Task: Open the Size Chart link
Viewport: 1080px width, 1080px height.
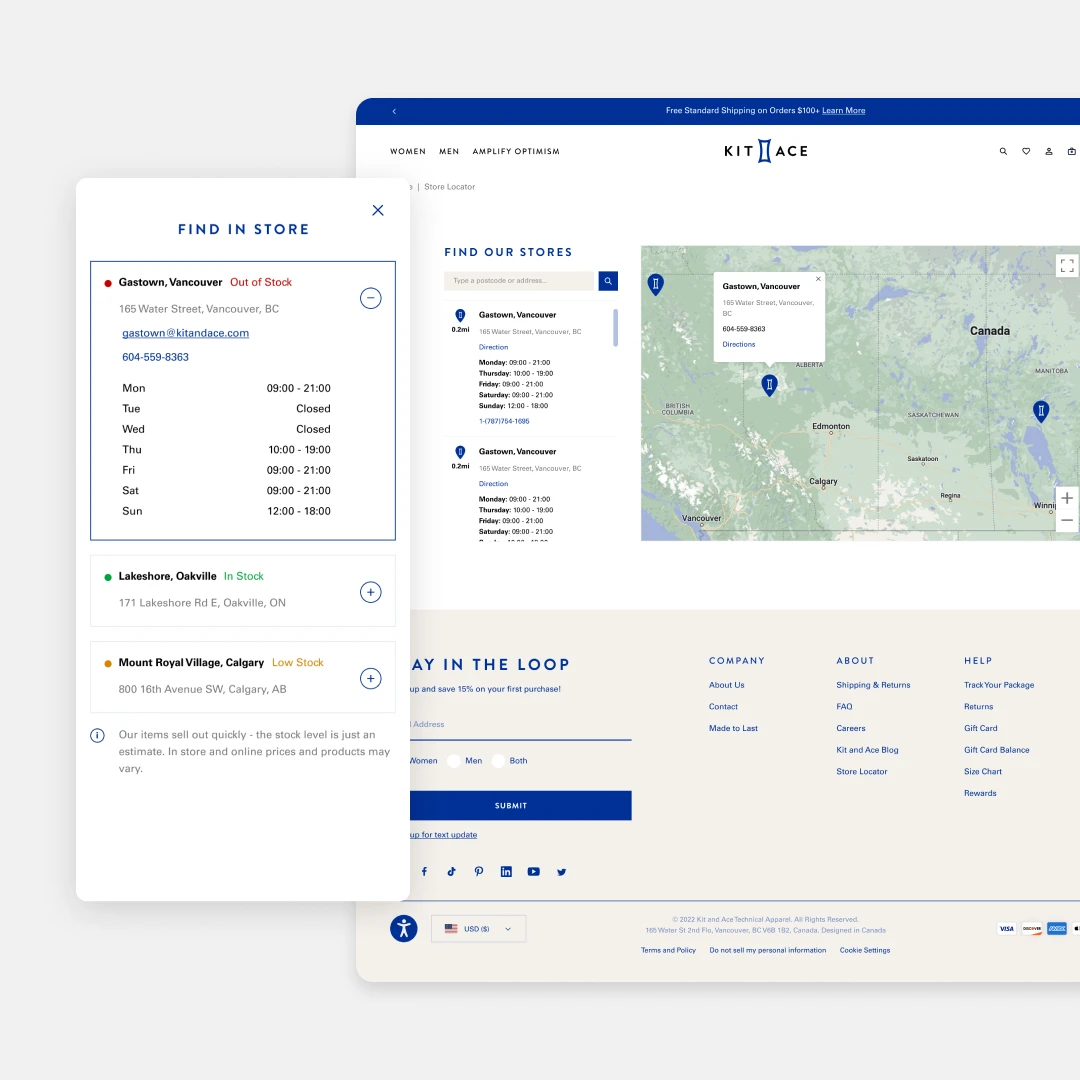Action: coord(983,771)
